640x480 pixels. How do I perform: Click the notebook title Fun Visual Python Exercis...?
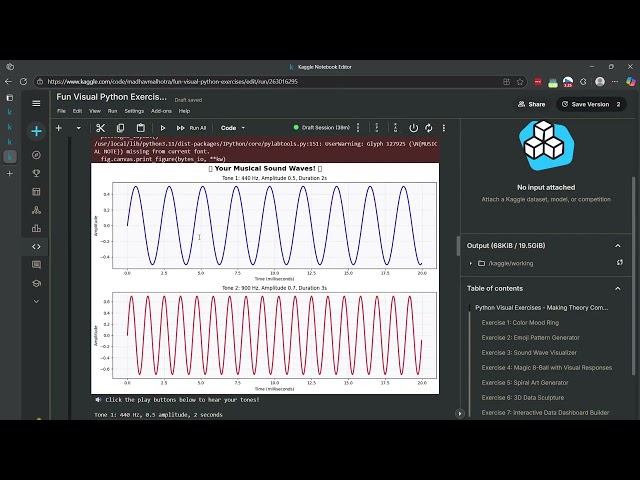111,97
